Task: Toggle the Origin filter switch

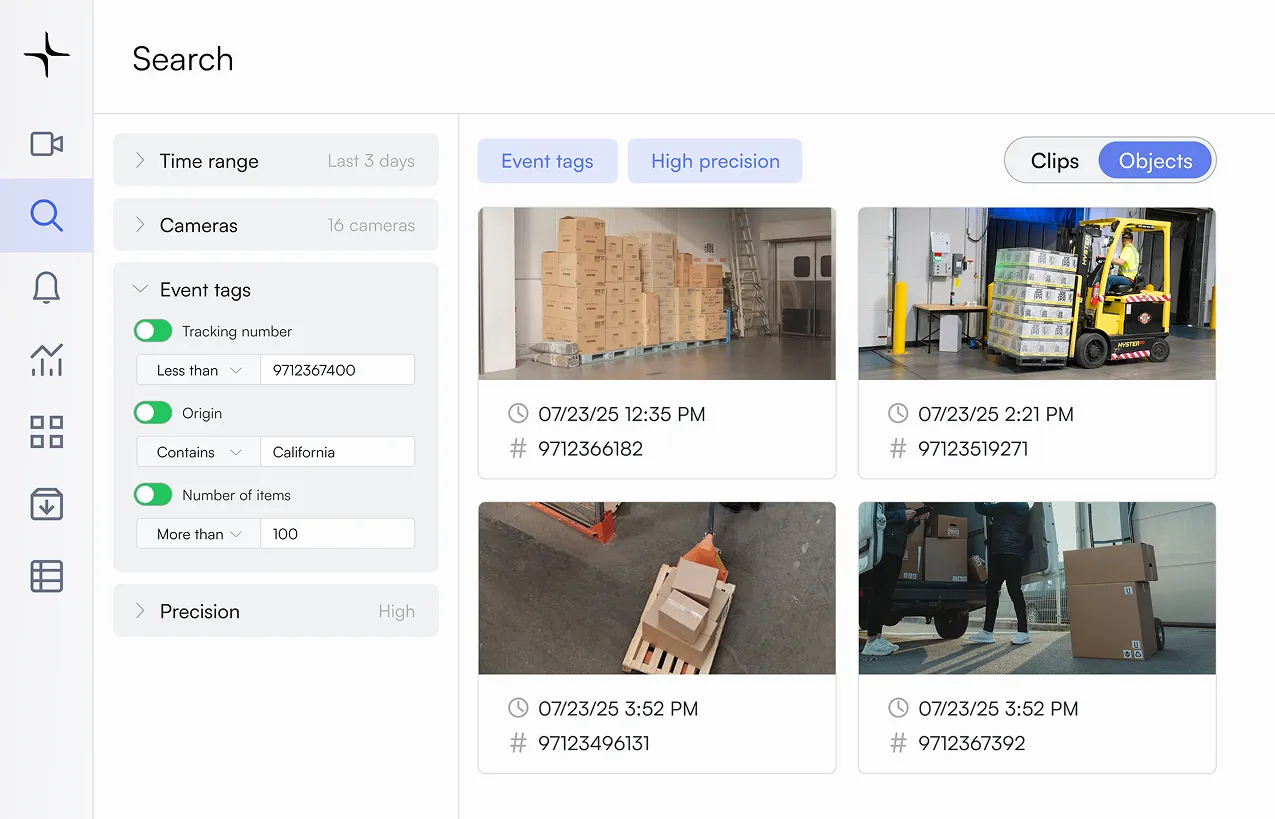Action: [x=153, y=413]
